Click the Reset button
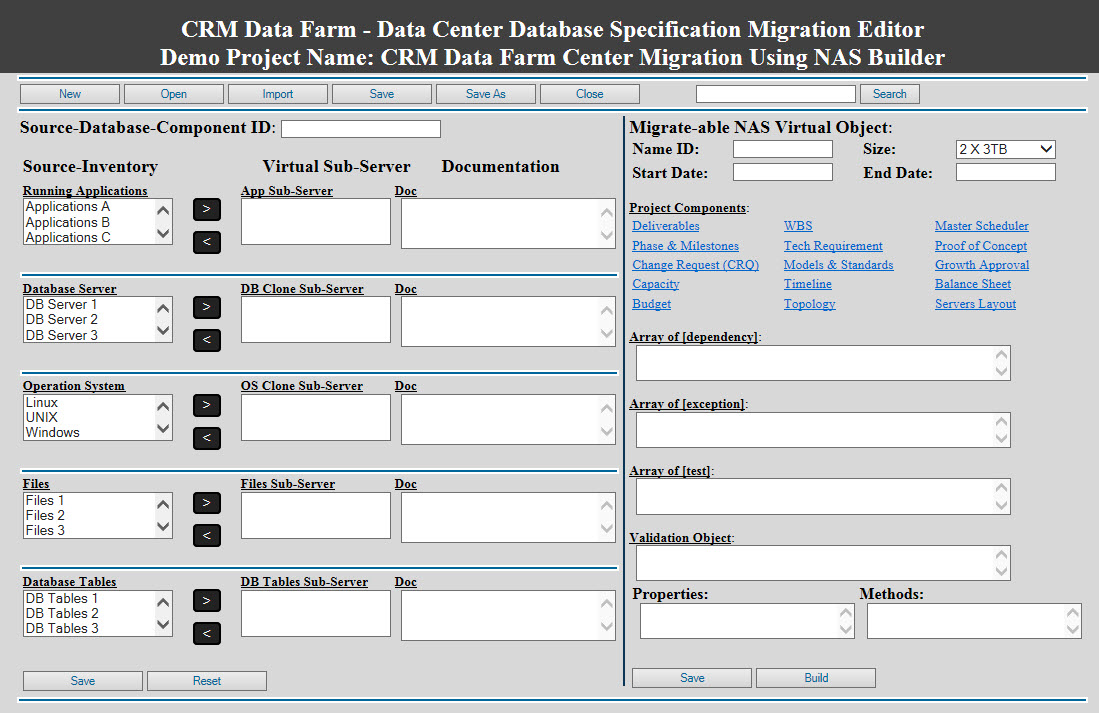 206,680
